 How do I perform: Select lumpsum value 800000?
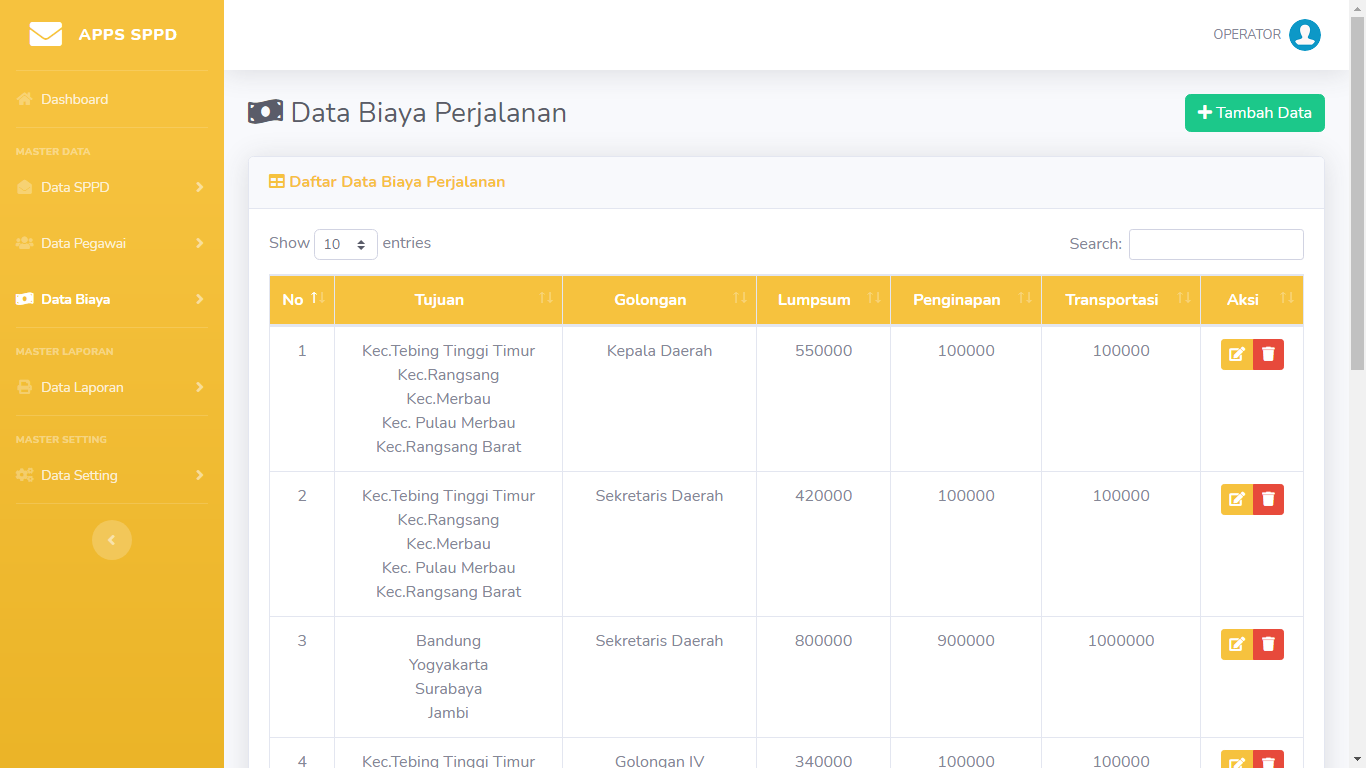[x=823, y=641]
